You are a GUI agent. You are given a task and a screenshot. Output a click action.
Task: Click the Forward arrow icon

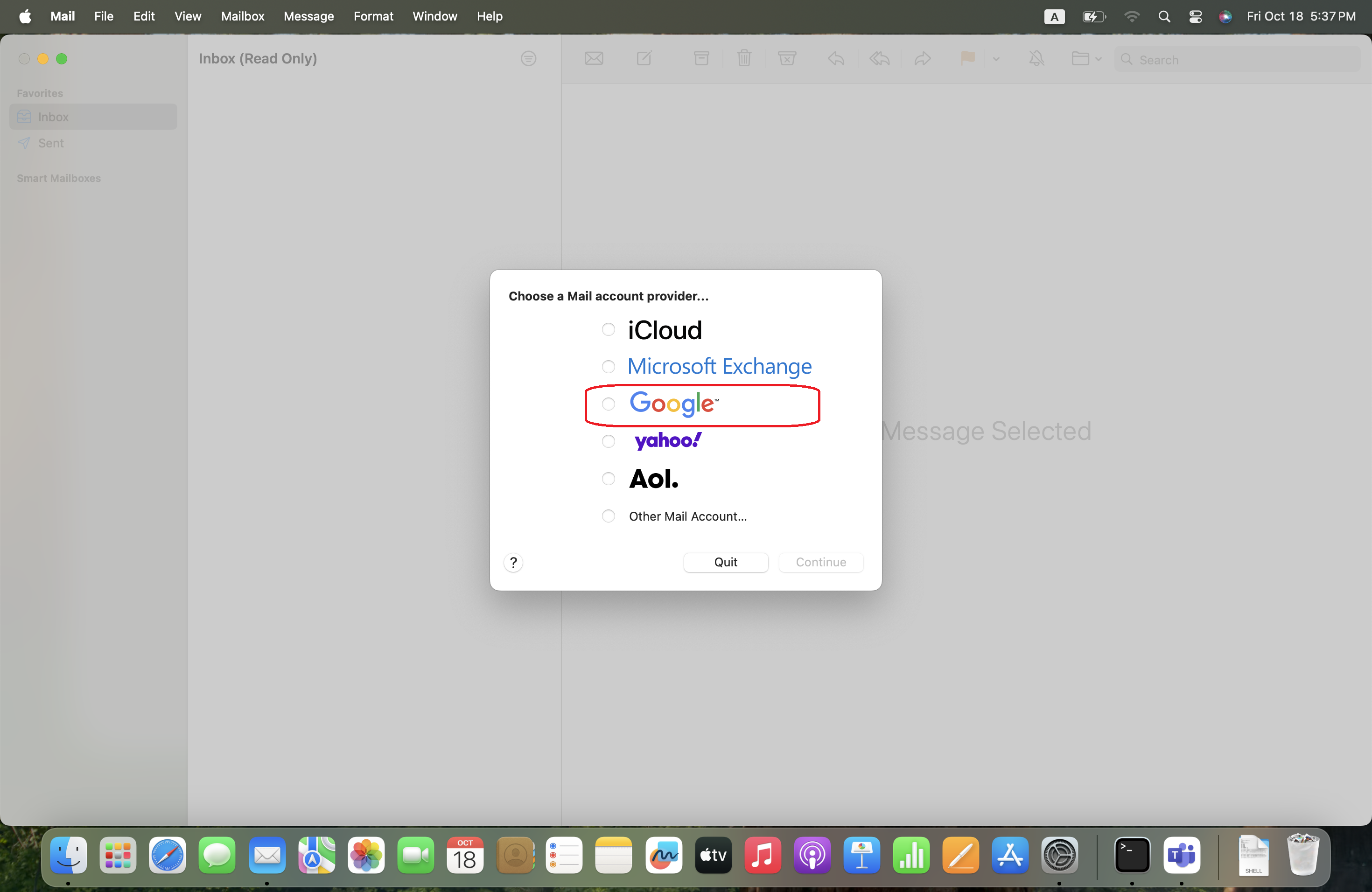click(922, 59)
